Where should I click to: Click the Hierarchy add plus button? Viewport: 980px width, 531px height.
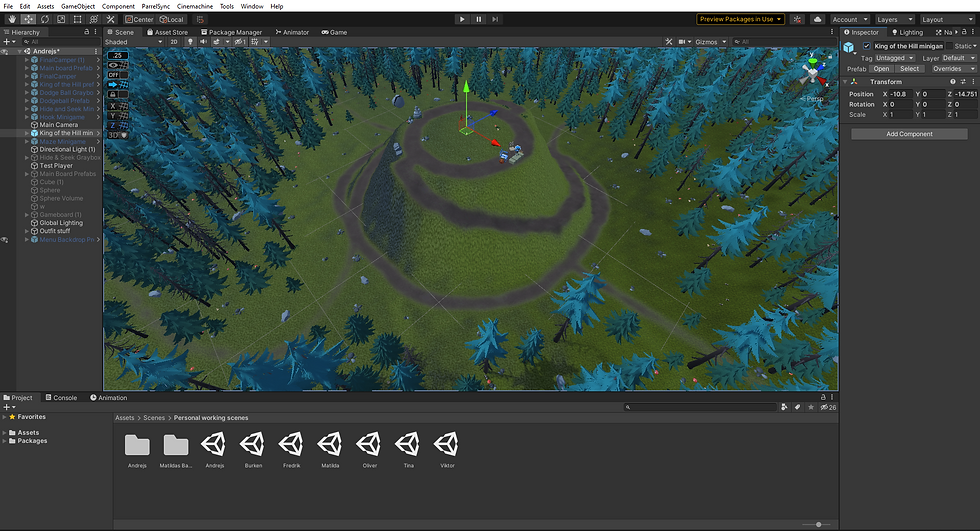pos(6,41)
